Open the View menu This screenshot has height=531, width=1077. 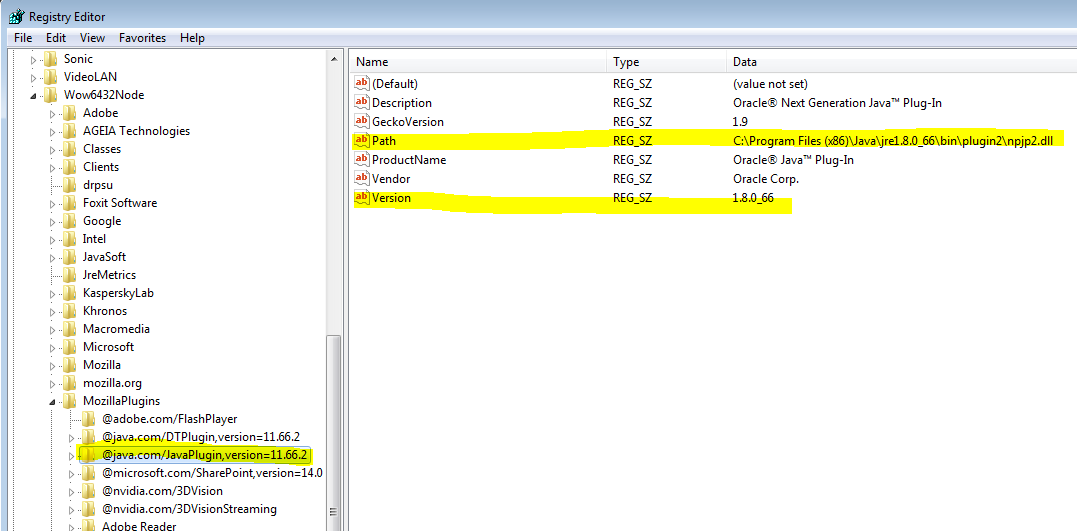coord(92,38)
